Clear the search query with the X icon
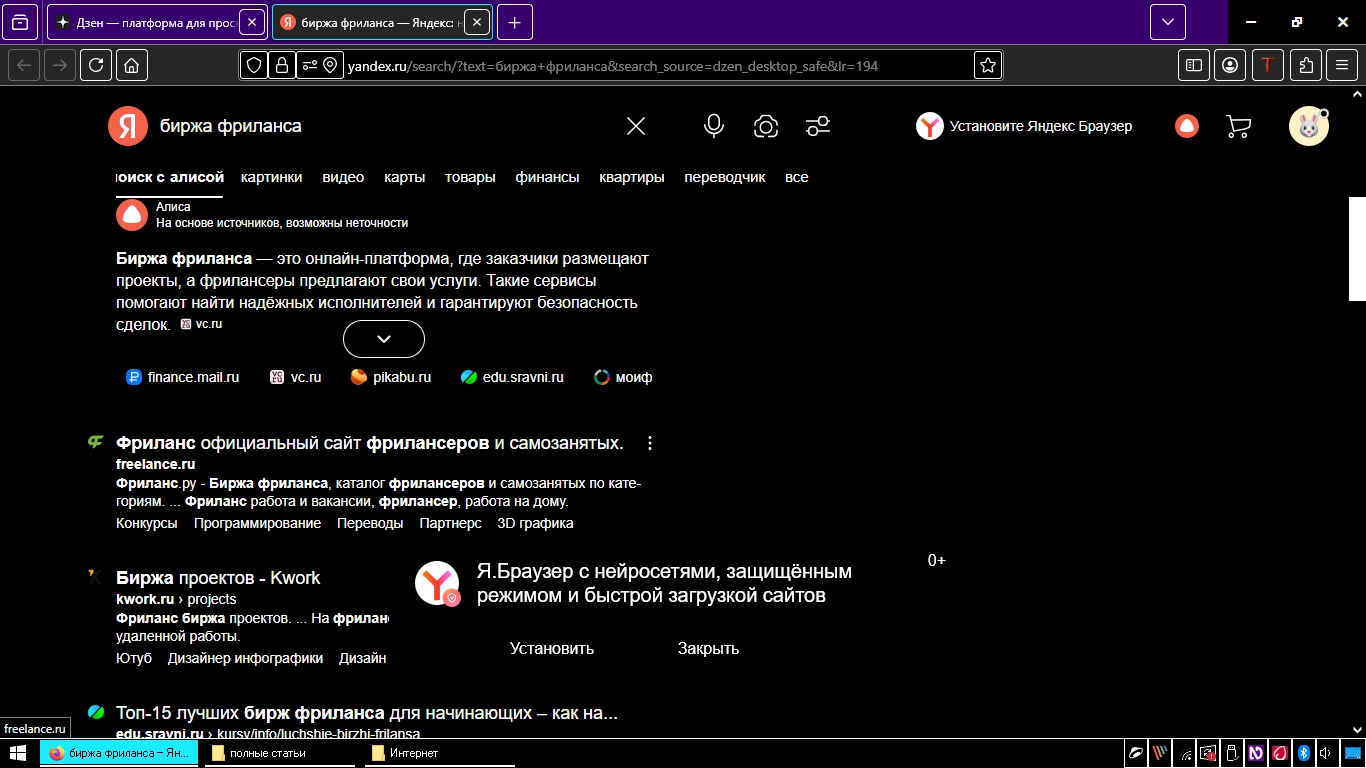Image resolution: width=1366 pixels, height=768 pixels. tap(636, 126)
